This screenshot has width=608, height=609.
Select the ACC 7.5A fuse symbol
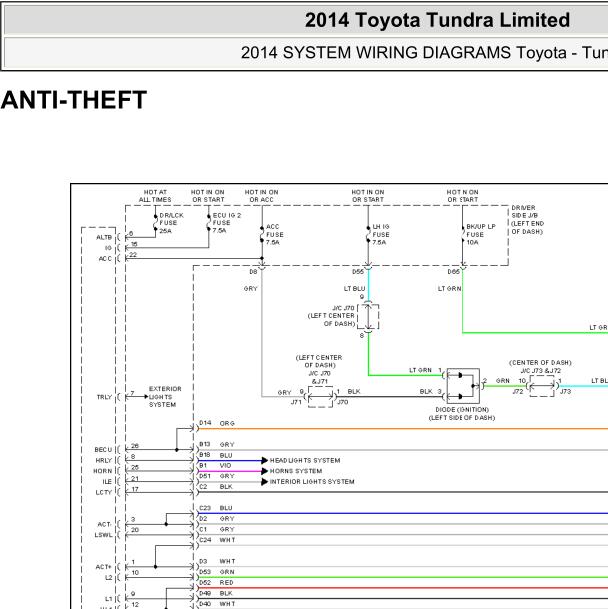tap(262, 234)
